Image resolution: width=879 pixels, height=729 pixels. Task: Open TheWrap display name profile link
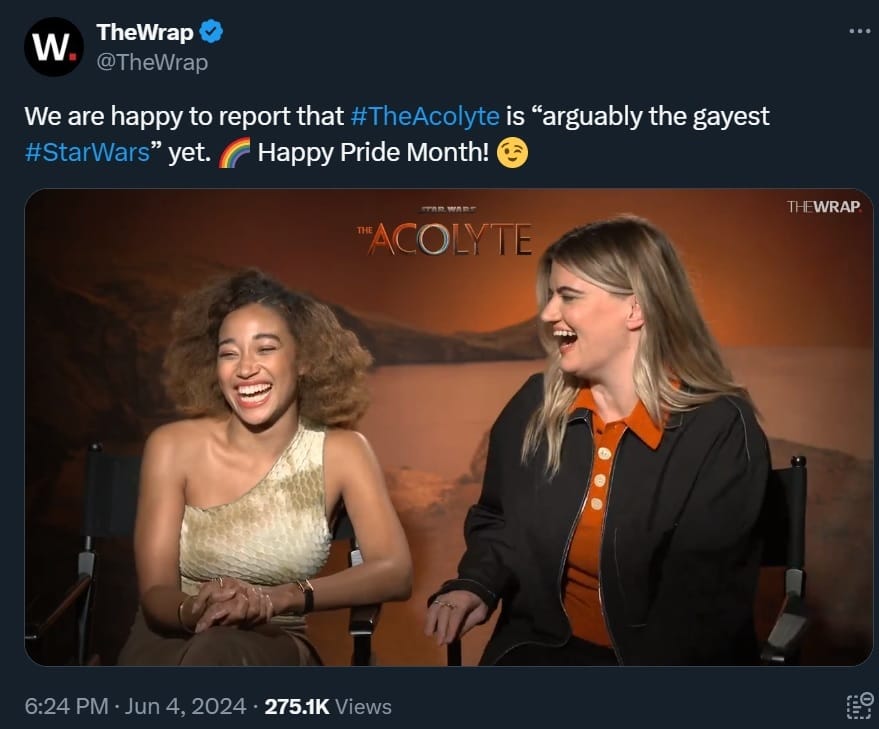tap(145, 32)
